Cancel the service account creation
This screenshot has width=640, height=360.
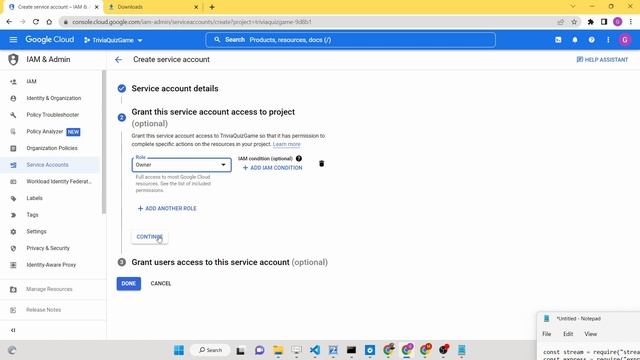(161, 283)
